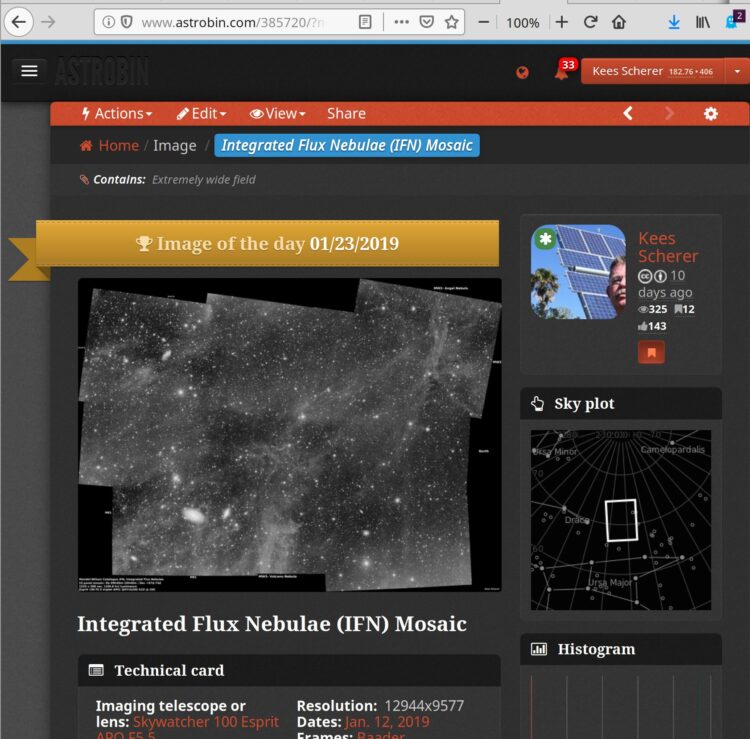This screenshot has width=750, height=739.
Task: Open the AstroBin hamburger menu
Action: pos(29,71)
